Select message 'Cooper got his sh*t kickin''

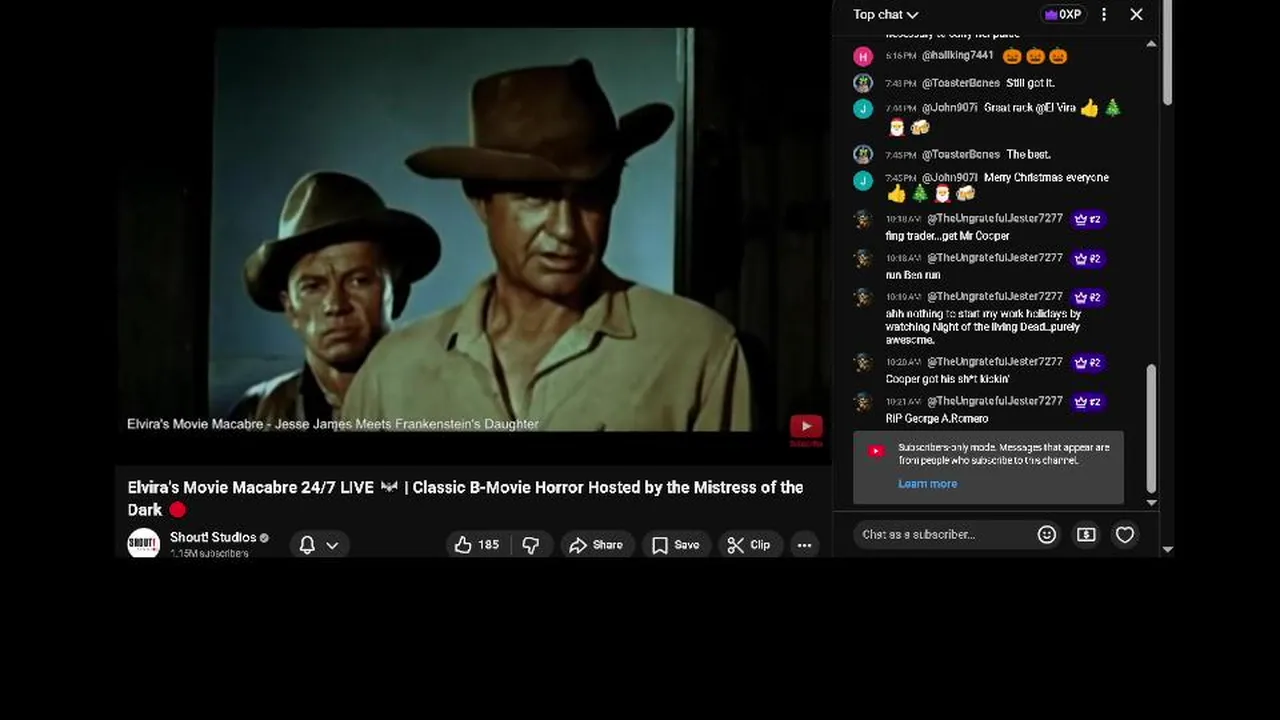coord(947,379)
